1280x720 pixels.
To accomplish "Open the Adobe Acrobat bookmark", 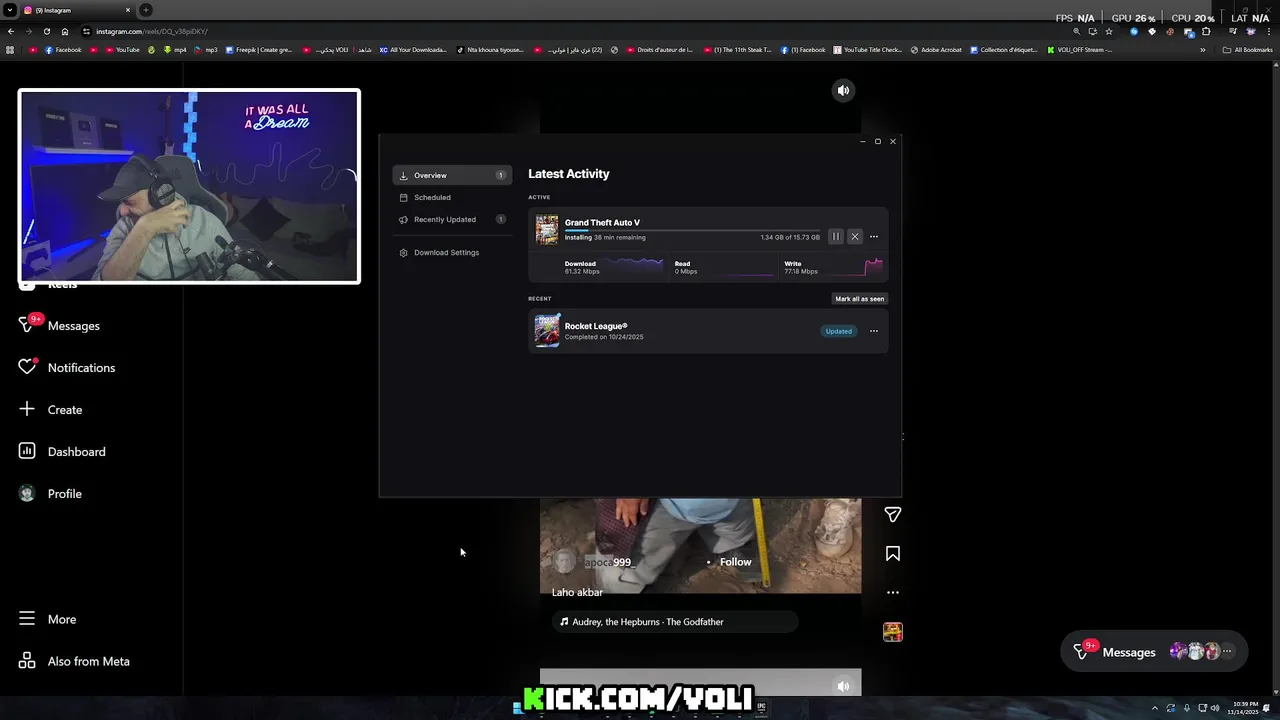I will (936, 50).
